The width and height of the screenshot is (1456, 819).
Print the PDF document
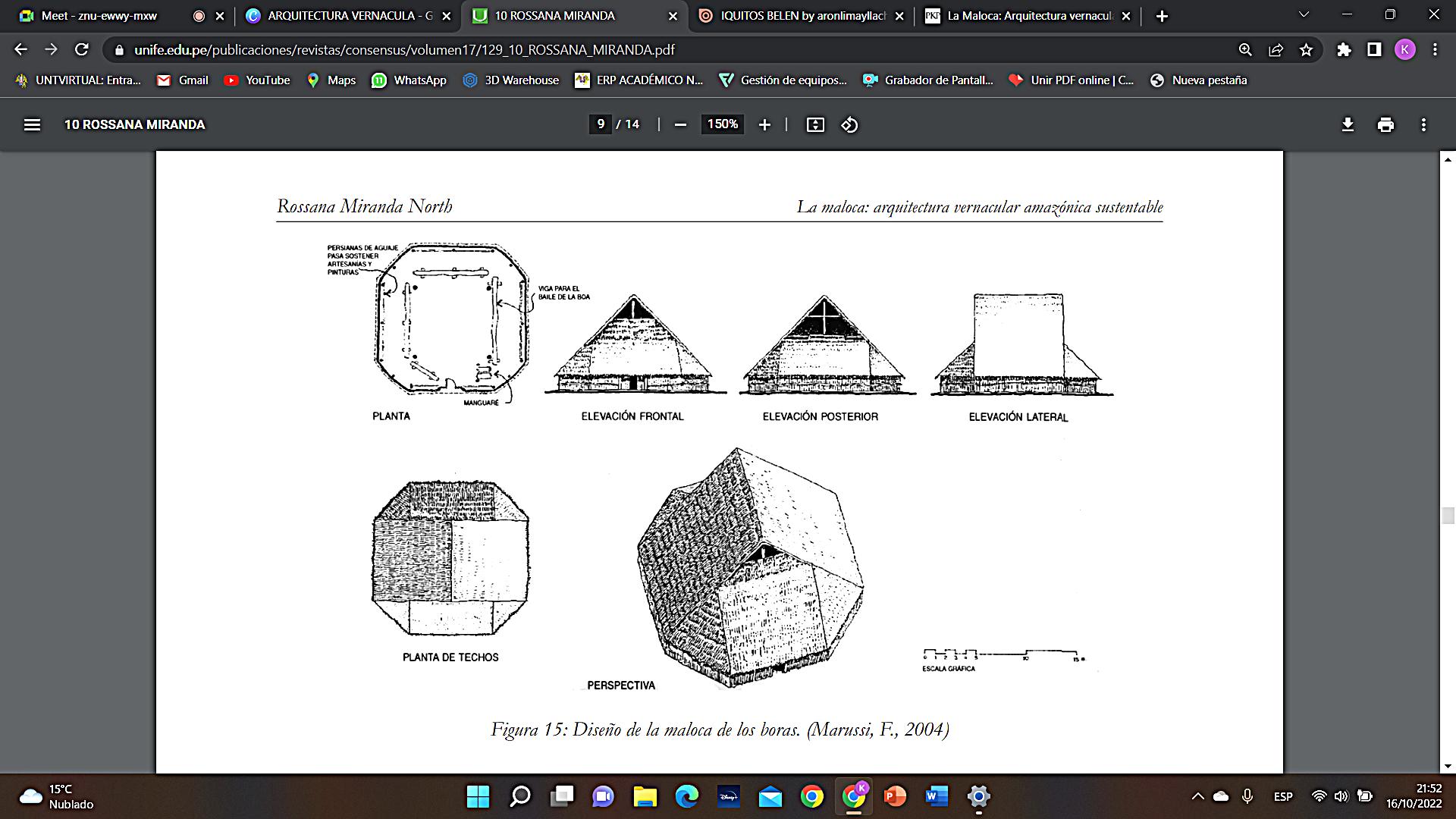(1385, 124)
